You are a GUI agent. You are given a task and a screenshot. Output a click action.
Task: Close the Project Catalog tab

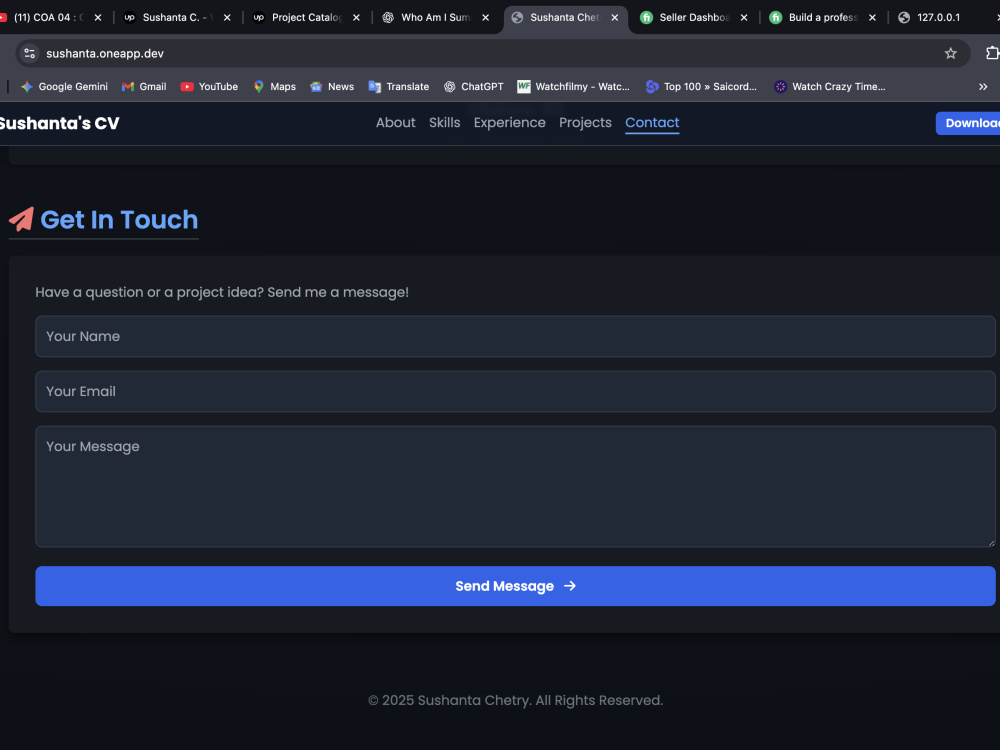pyautogui.click(x=357, y=18)
